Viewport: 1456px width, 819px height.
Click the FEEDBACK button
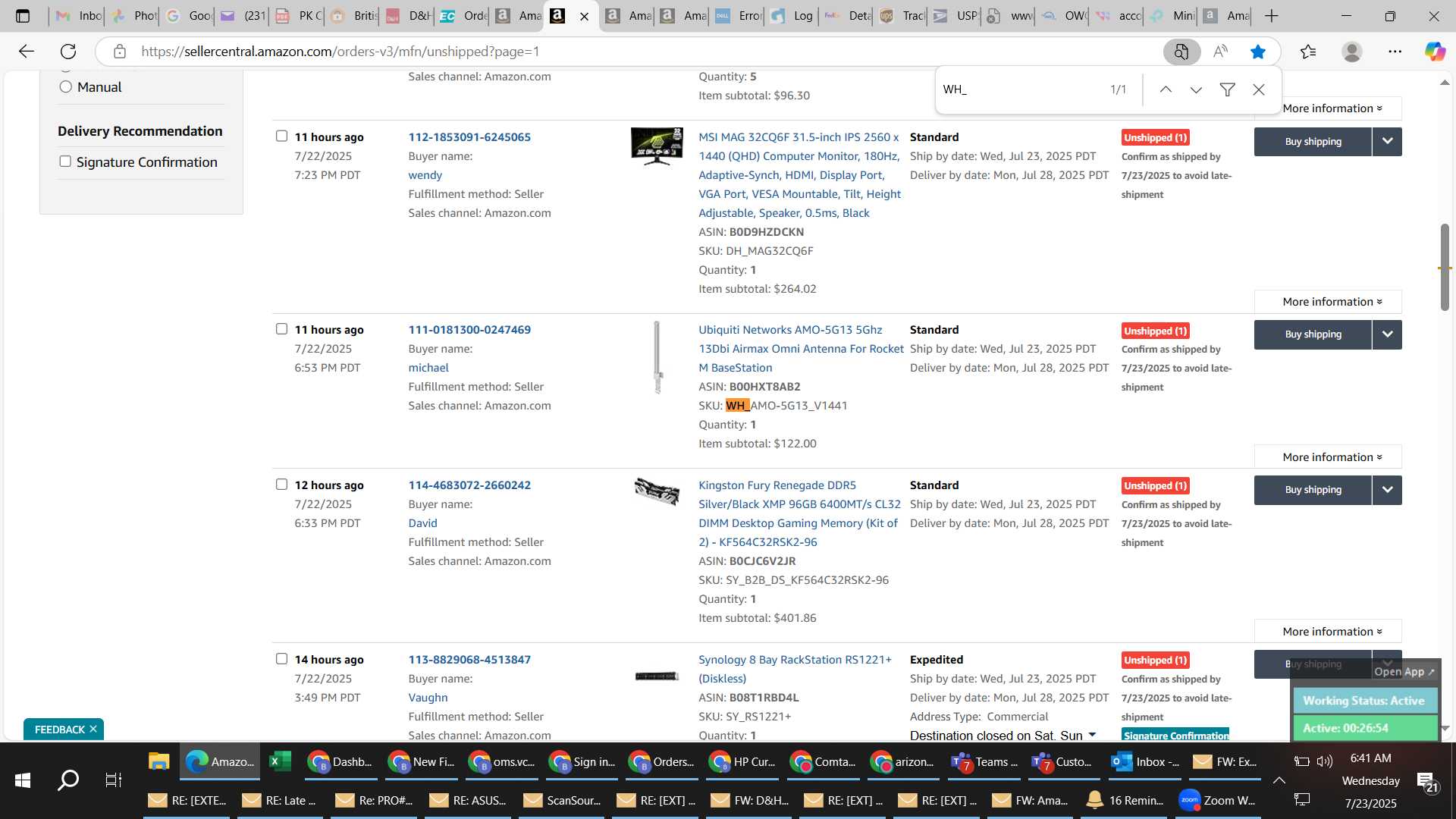click(x=60, y=729)
